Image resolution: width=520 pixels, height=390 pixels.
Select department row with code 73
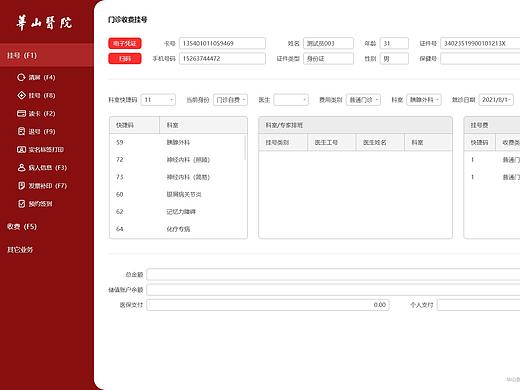coord(177,177)
